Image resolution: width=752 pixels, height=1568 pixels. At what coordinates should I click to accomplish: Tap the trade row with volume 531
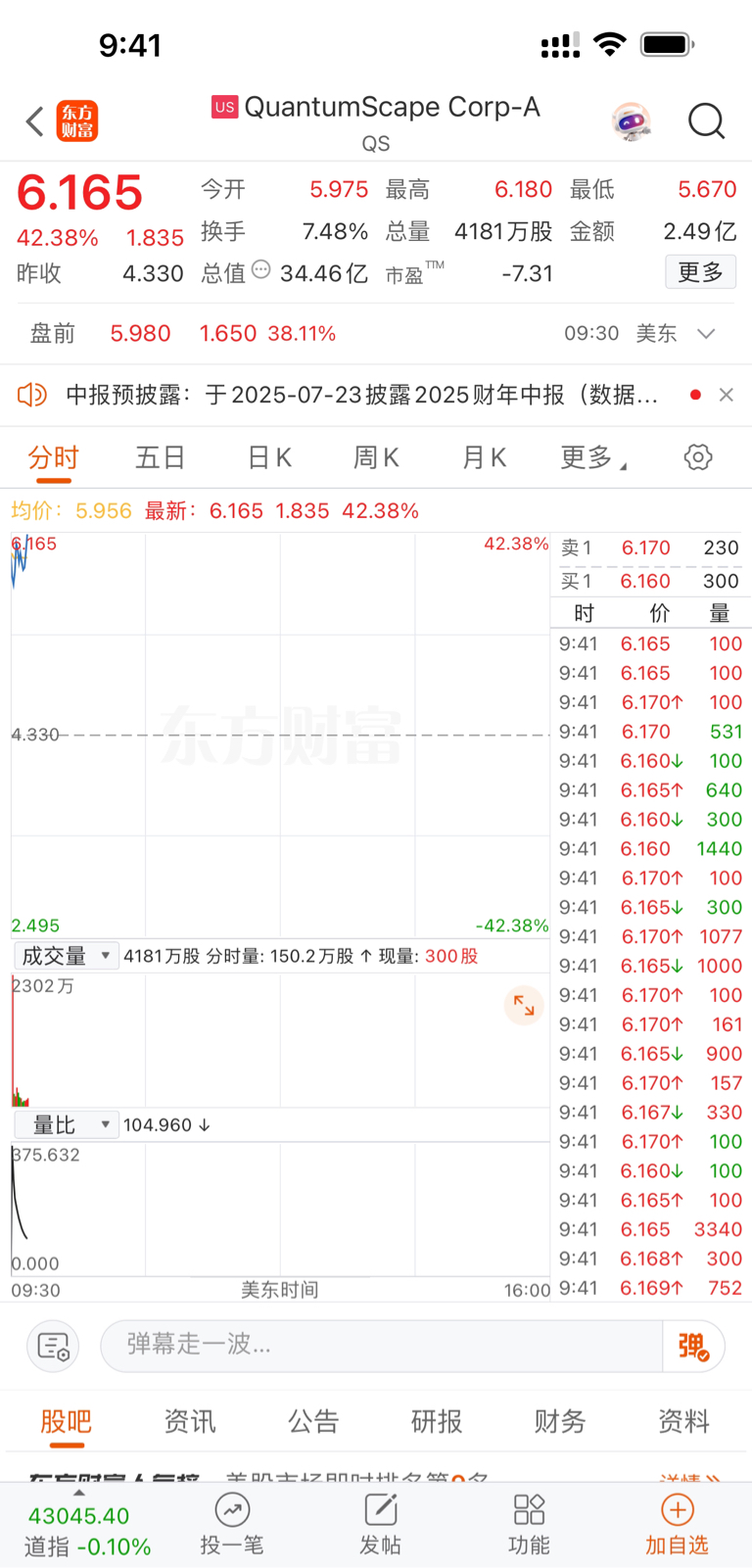650,732
